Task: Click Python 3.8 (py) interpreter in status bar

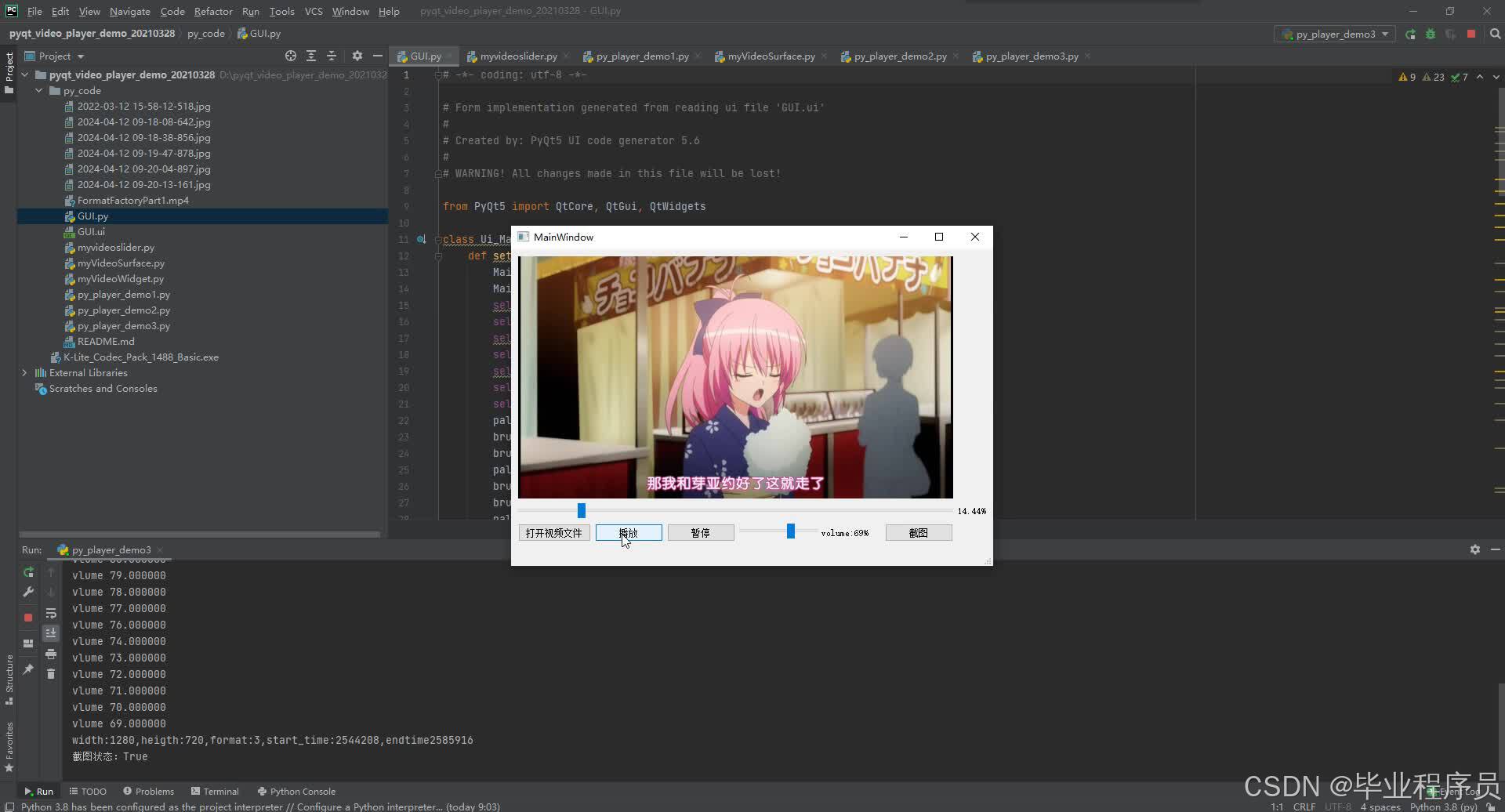Action: click(x=1443, y=807)
